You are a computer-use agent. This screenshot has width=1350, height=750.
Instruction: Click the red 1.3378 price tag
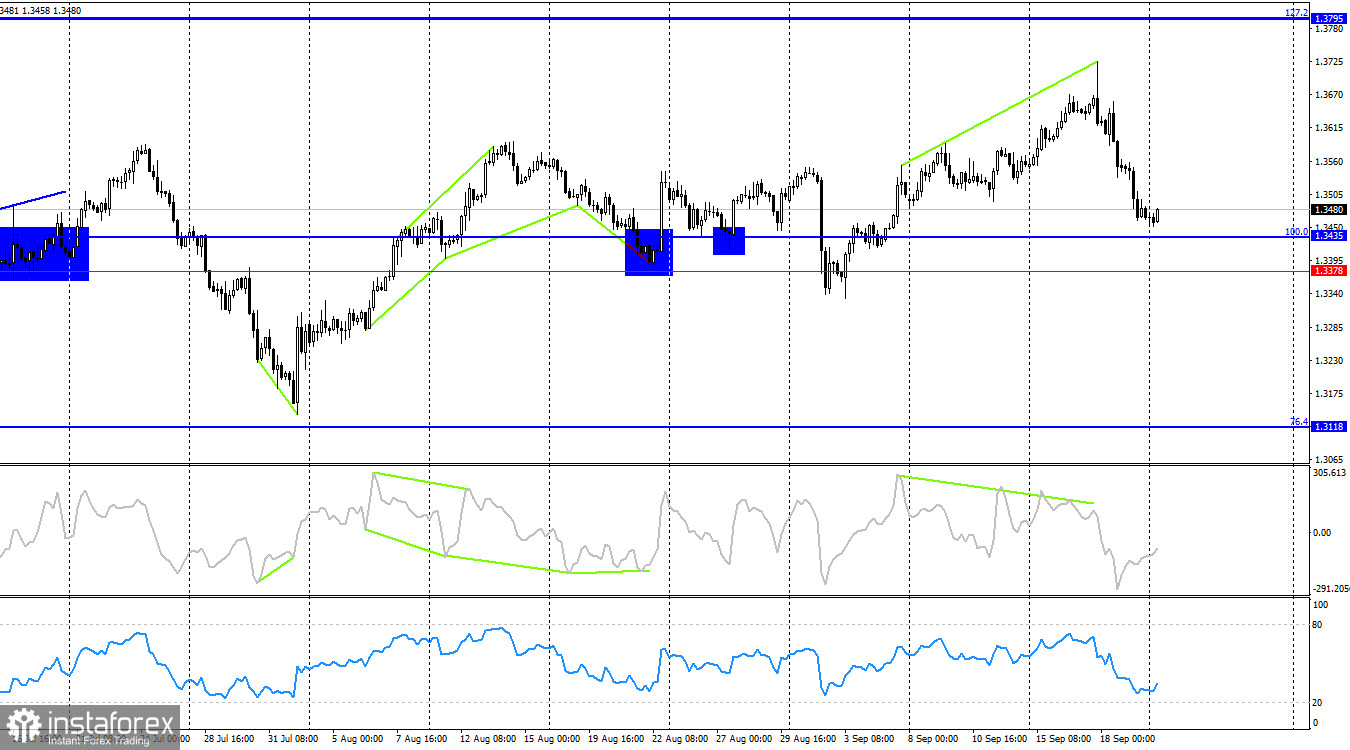point(1329,270)
